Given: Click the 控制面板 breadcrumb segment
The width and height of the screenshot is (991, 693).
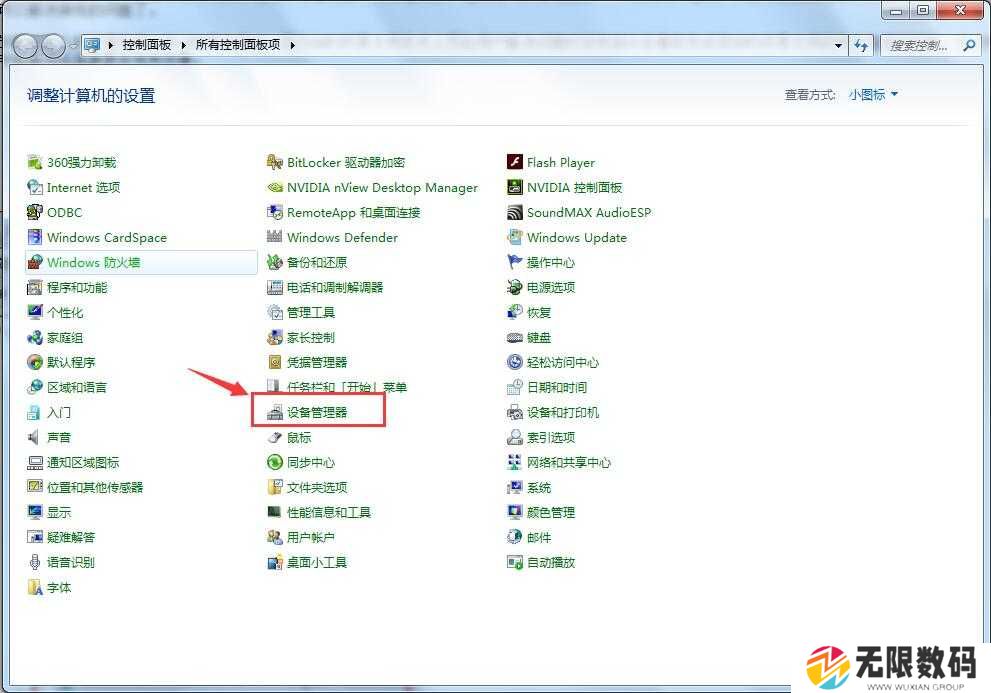Looking at the screenshot, I should (147, 45).
